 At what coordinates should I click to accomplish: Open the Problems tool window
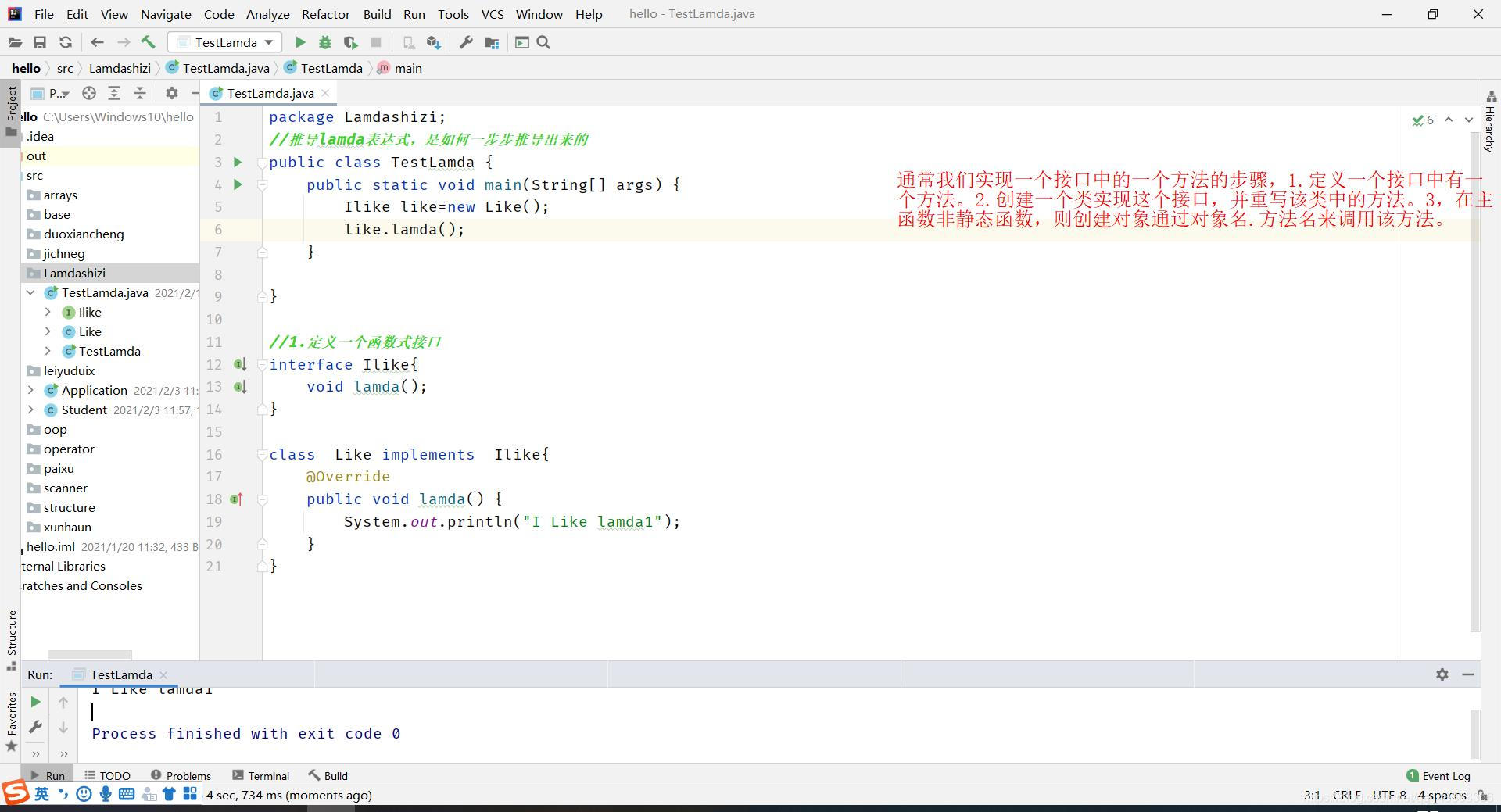coord(181,775)
